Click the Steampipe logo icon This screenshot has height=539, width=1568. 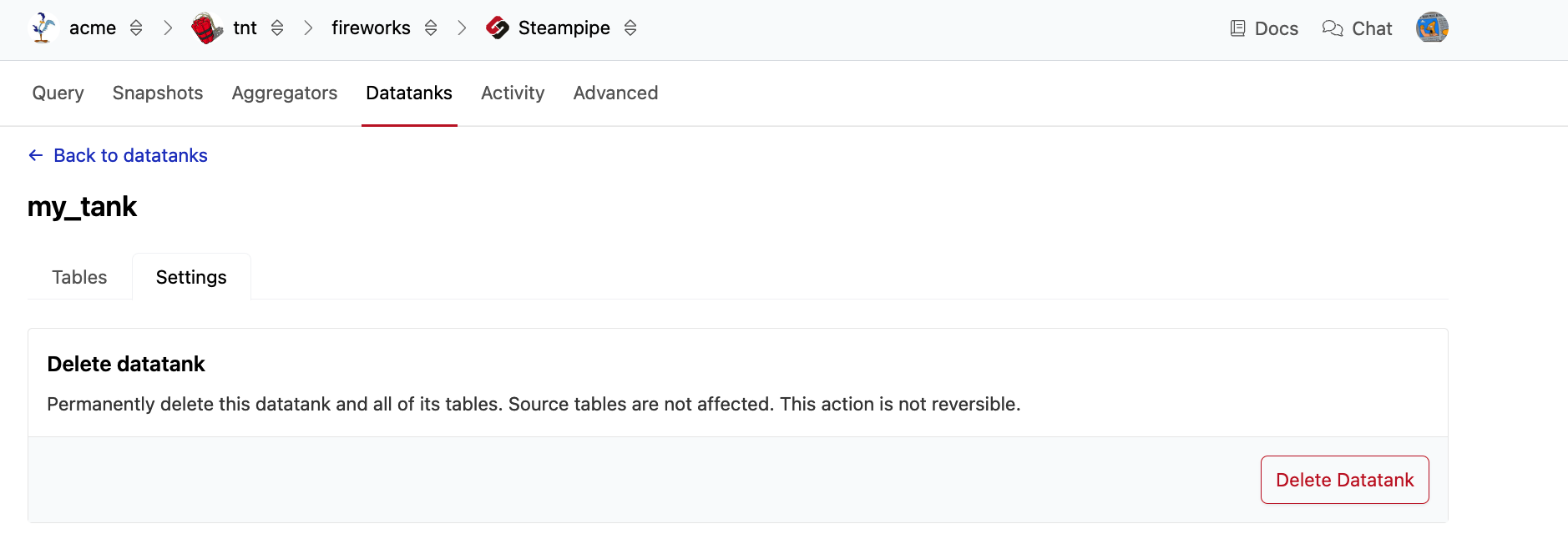click(498, 28)
